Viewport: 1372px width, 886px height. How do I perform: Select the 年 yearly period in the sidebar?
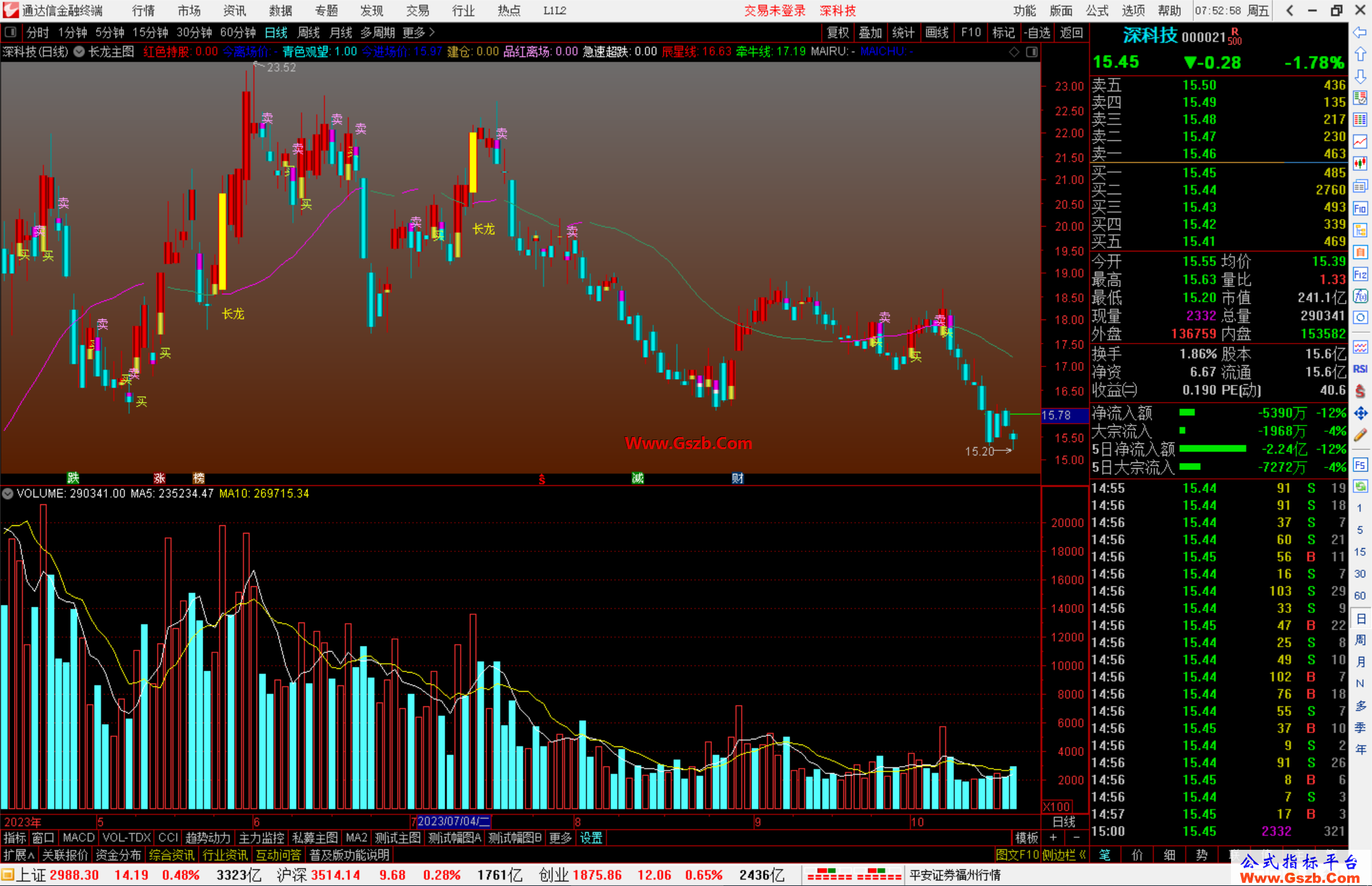pos(1360,749)
